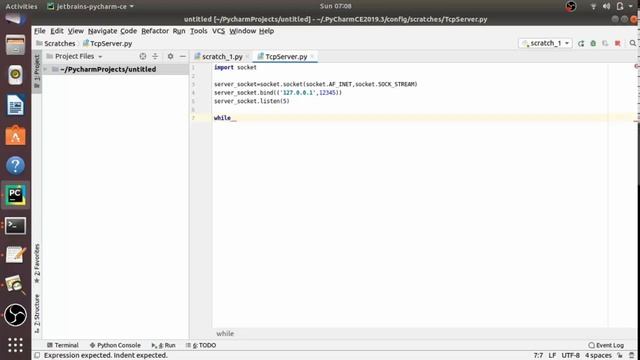This screenshot has height=360, width=640.
Task: Toggle the 1: Project side tab
Action: pos(37,71)
